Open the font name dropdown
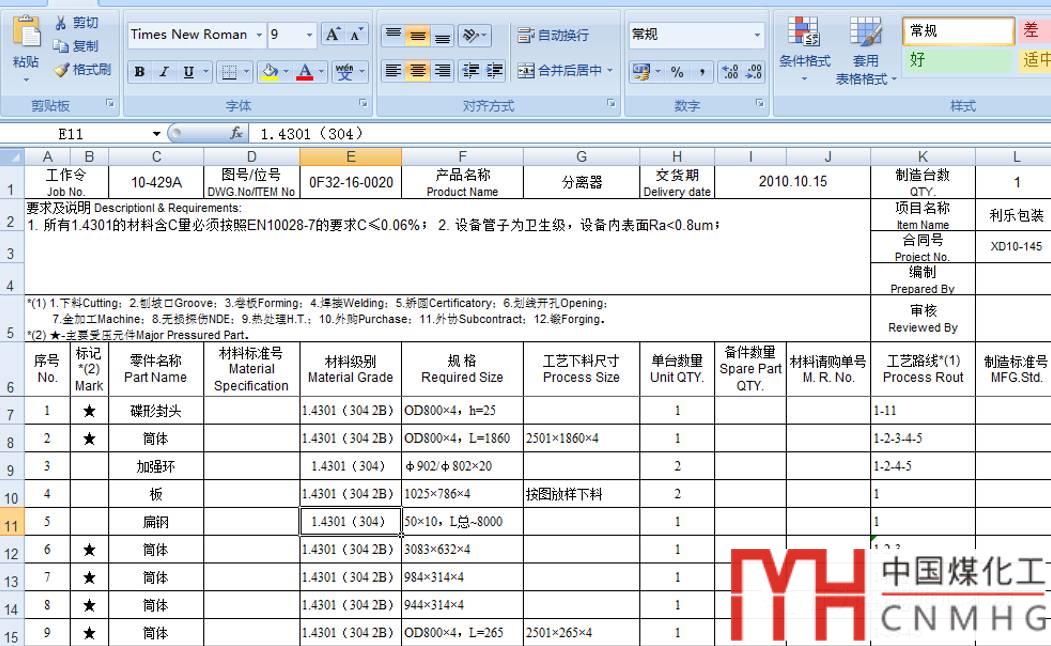This screenshot has width=1051, height=646. [x=259, y=35]
